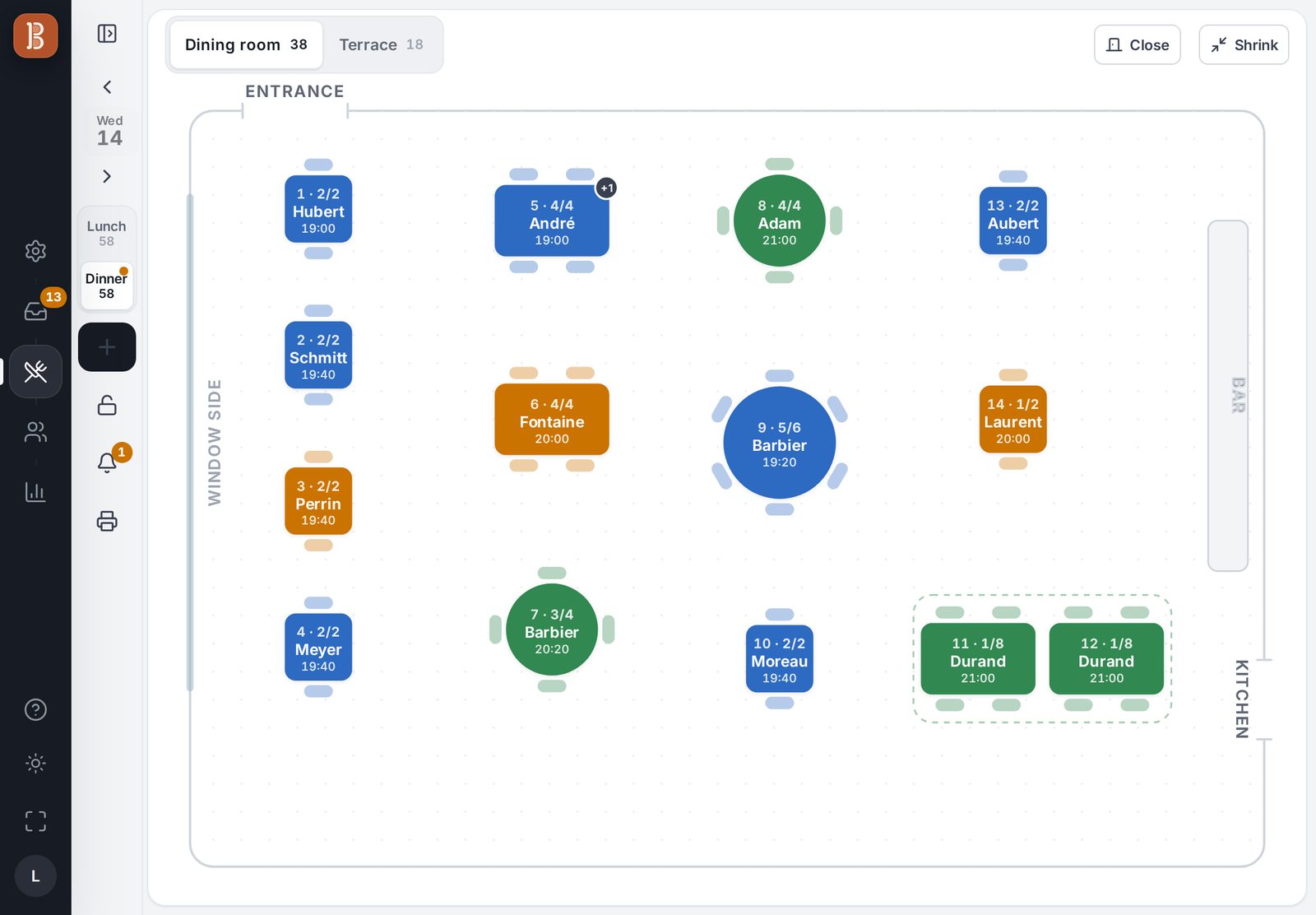Switch to Dining room tab

[246, 44]
